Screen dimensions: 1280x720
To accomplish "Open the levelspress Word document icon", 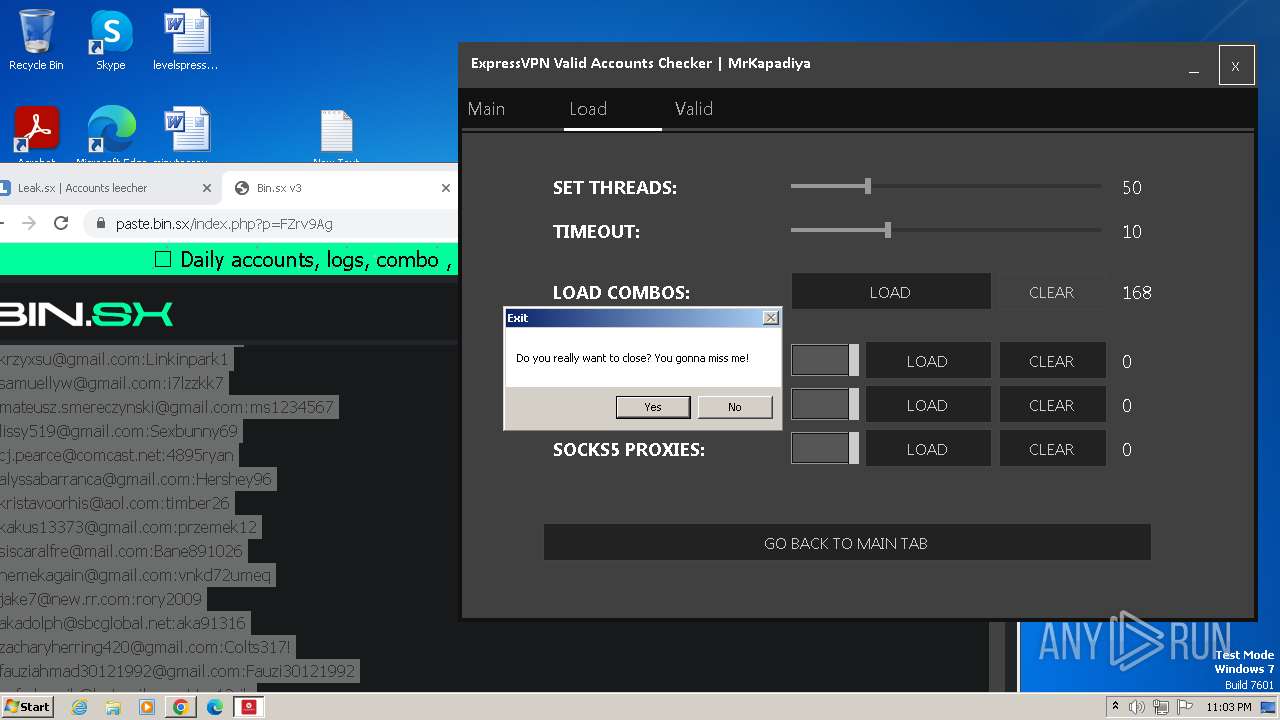I will (x=185, y=41).
